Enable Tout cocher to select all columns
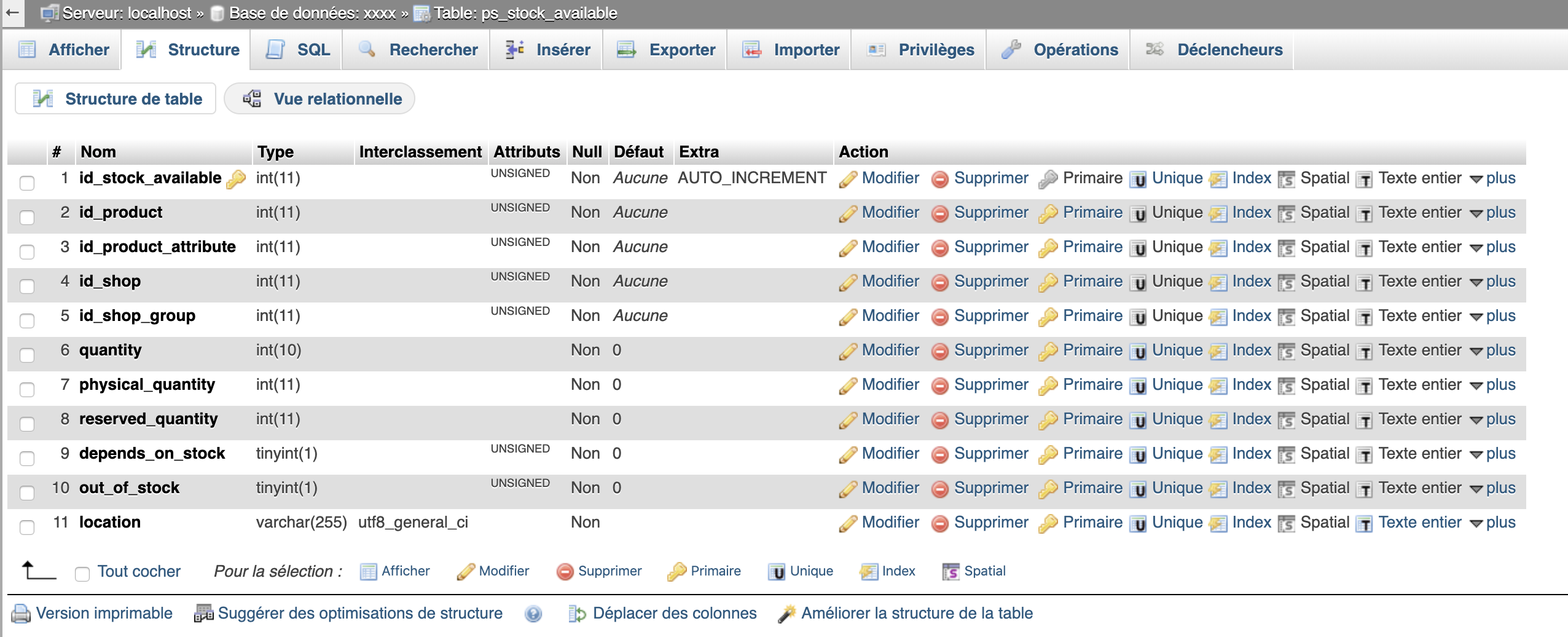This screenshot has width=1568, height=637. pyautogui.click(x=81, y=571)
